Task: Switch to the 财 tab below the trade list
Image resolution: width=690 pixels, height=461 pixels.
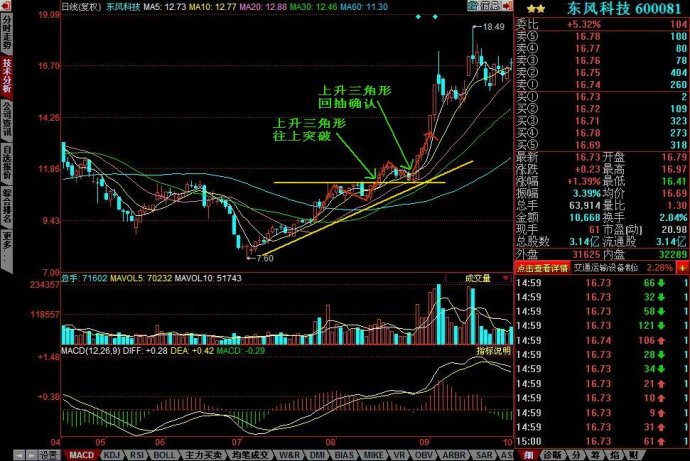Action: 634,455
